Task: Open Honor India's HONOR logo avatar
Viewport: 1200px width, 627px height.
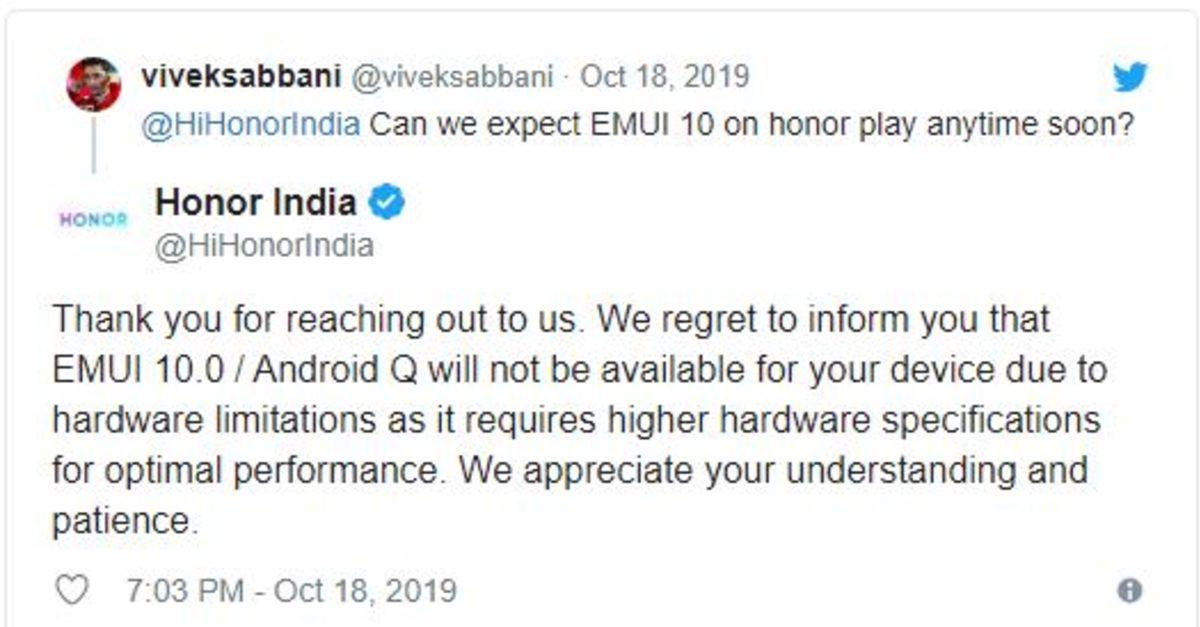Action: (x=92, y=217)
